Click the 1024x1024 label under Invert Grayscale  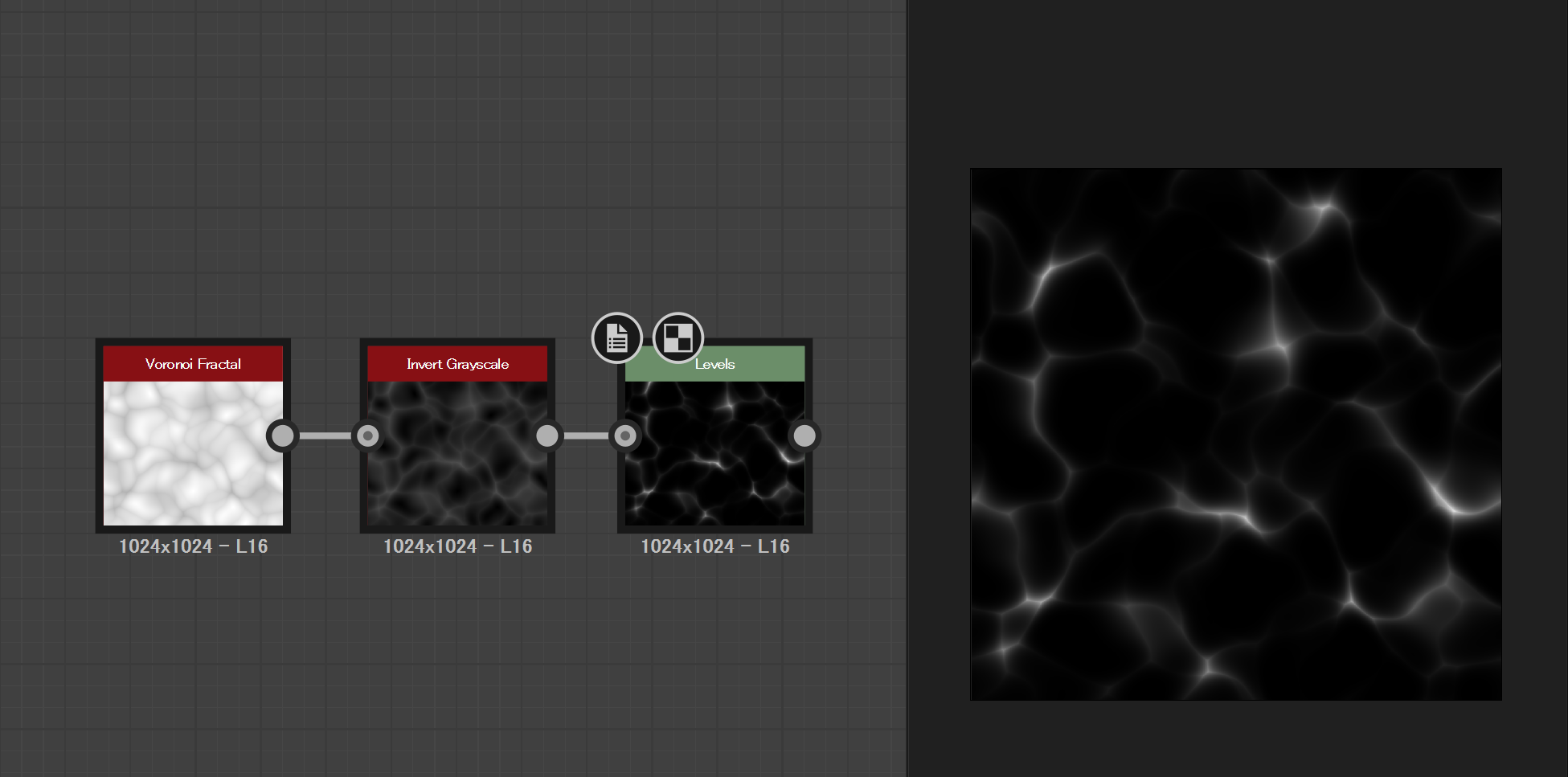(x=457, y=546)
